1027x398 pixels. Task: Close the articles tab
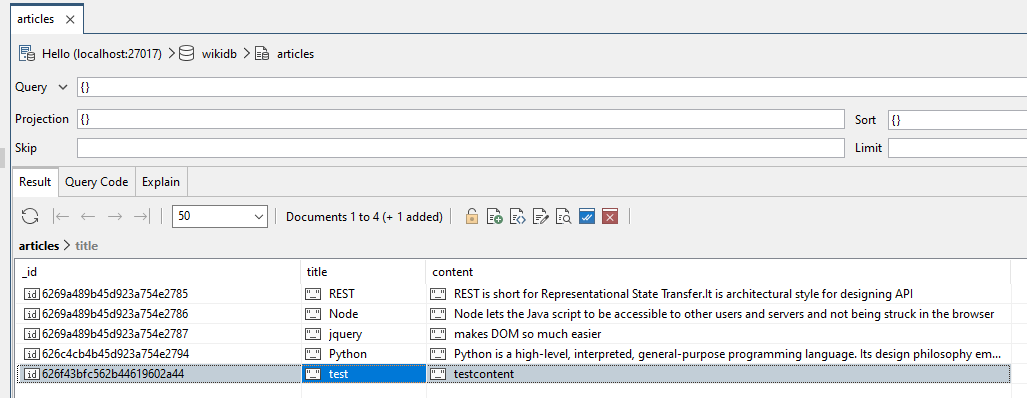pyautogui.click(x=70, y=20)
